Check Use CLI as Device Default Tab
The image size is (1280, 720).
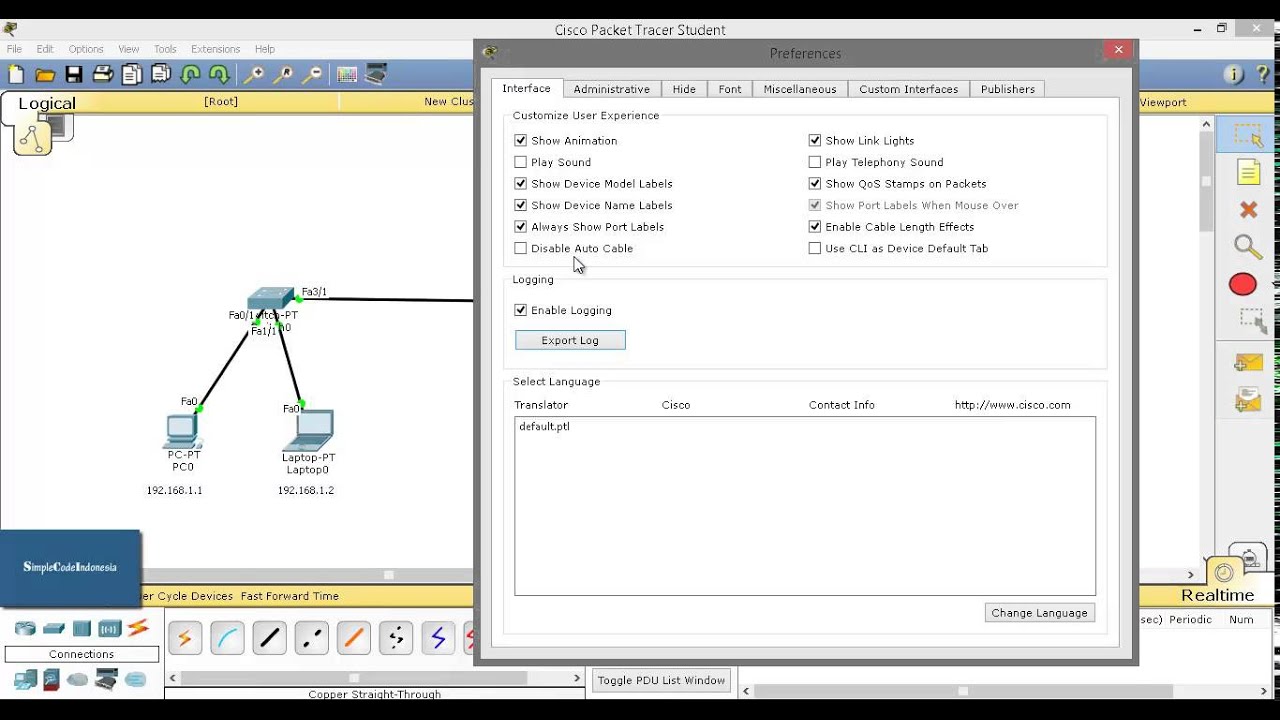[x=814, y=248]
